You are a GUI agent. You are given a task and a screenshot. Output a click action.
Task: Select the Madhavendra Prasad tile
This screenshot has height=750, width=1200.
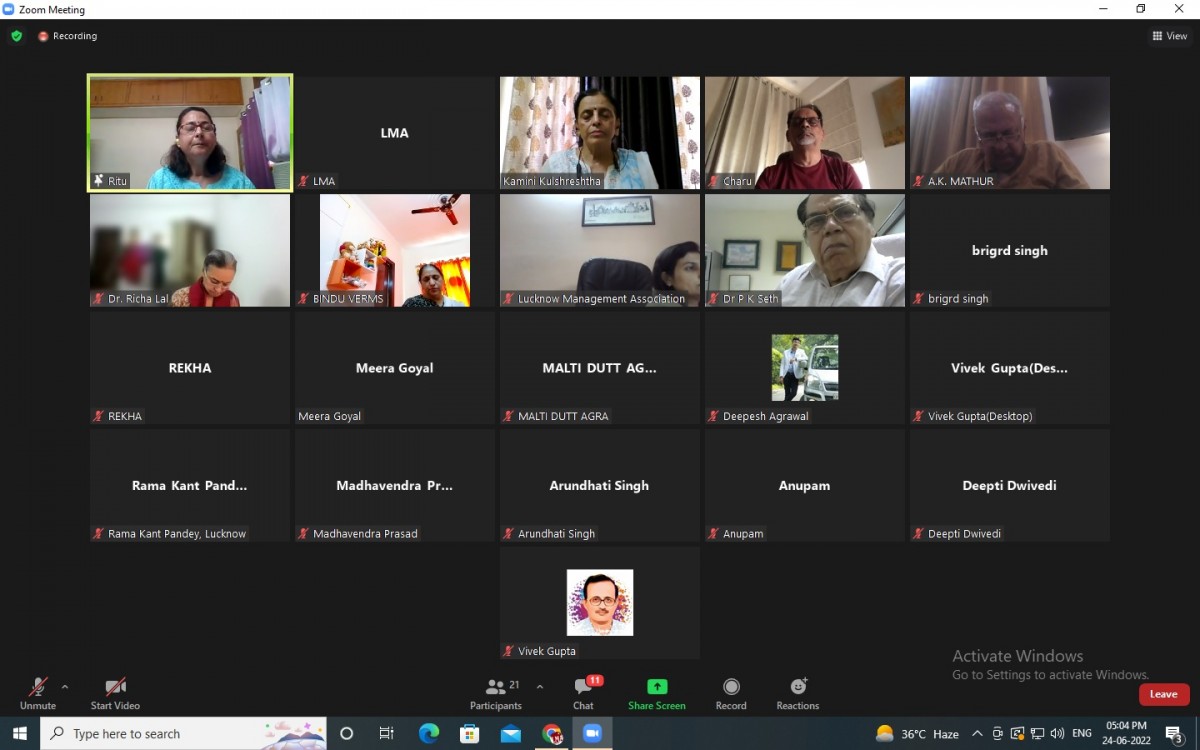tap(395, 485)
